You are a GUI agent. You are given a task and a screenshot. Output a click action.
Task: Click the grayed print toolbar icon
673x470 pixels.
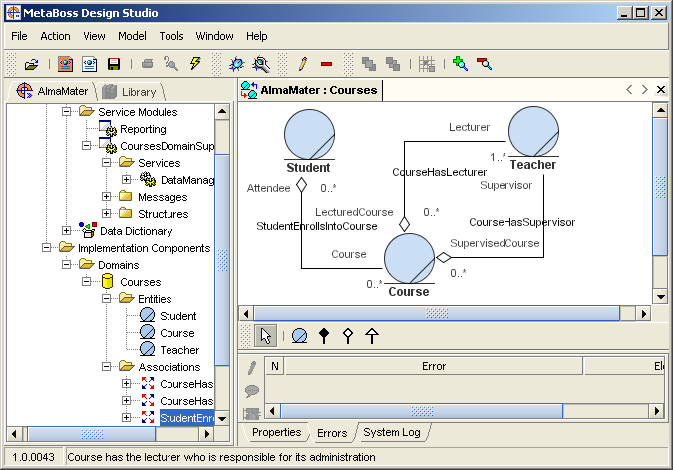coord(147,64)
